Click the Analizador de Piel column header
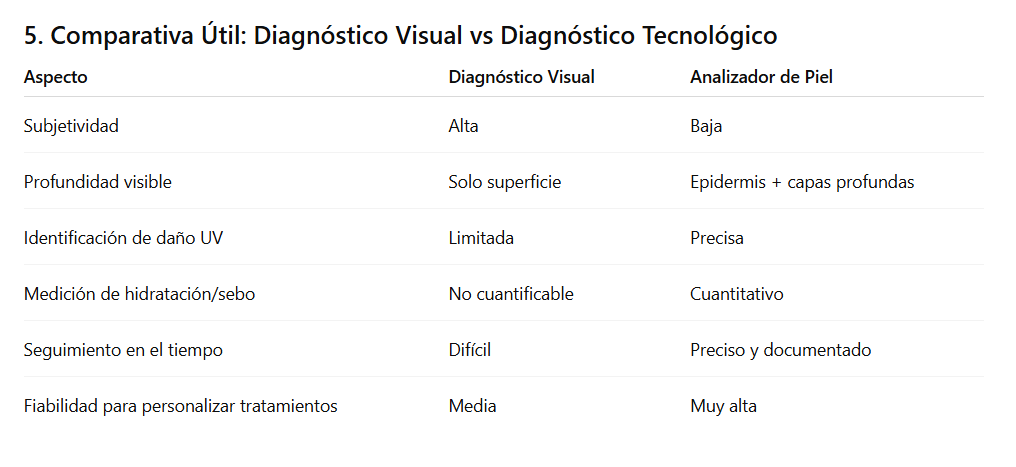Screen dimensions: 1016x467 tap(761, 77)
